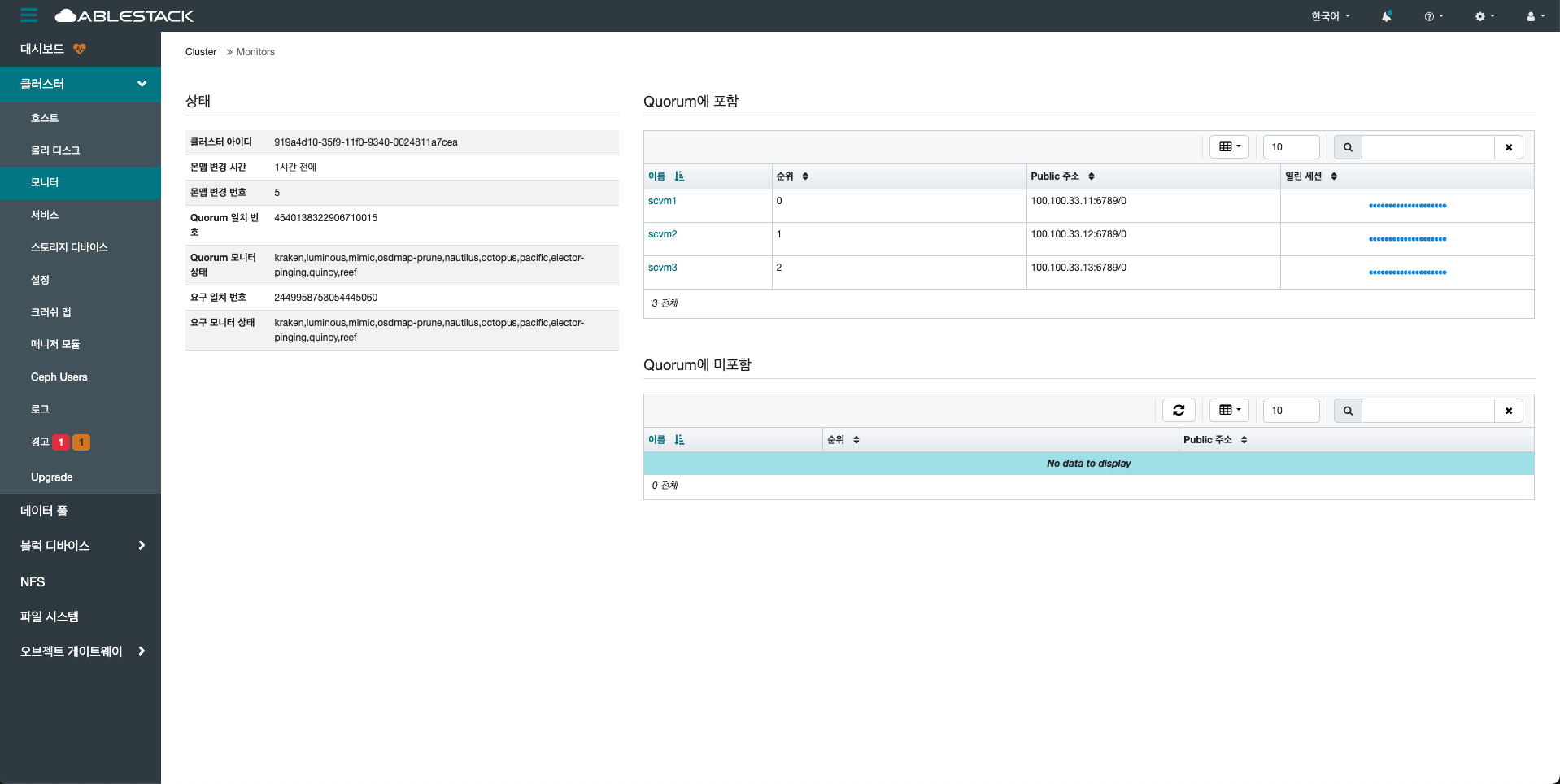Toggle column visibility in In Quorum table

pyautogui.click(x=1229, y=147)
